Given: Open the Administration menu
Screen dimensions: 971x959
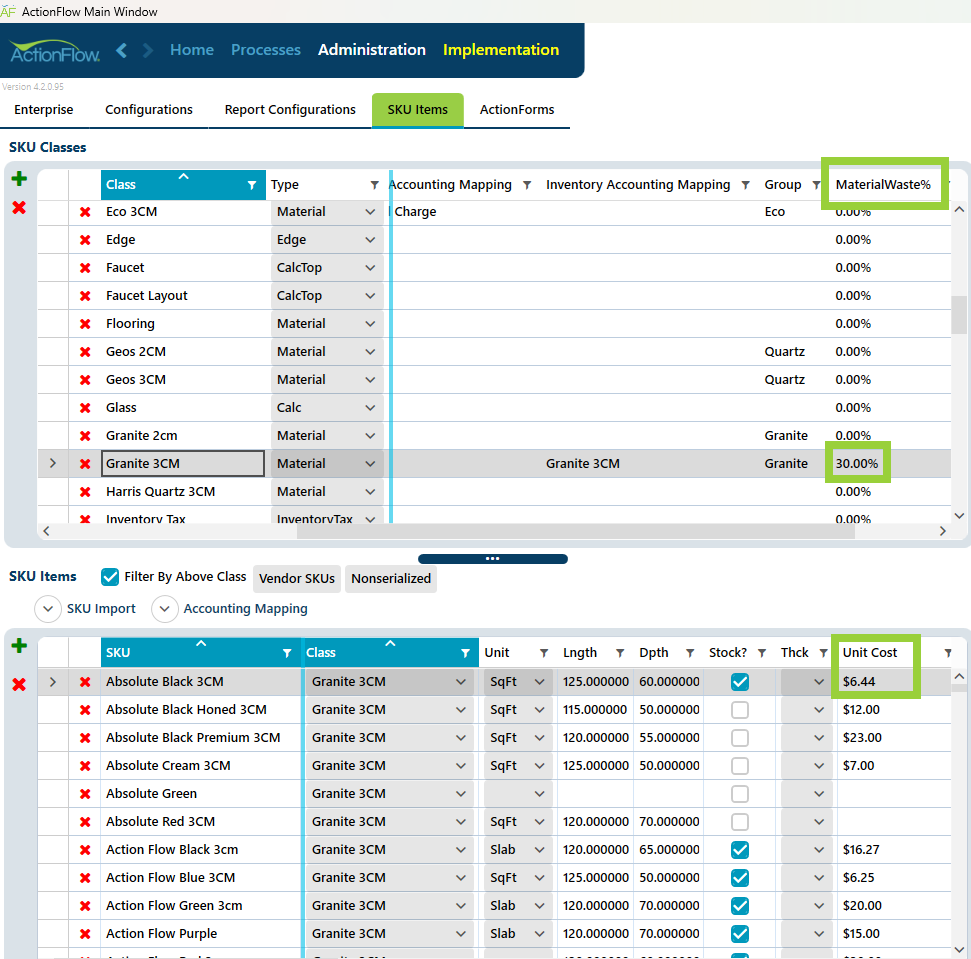Looking at the screenshot, I should [372, 50].
